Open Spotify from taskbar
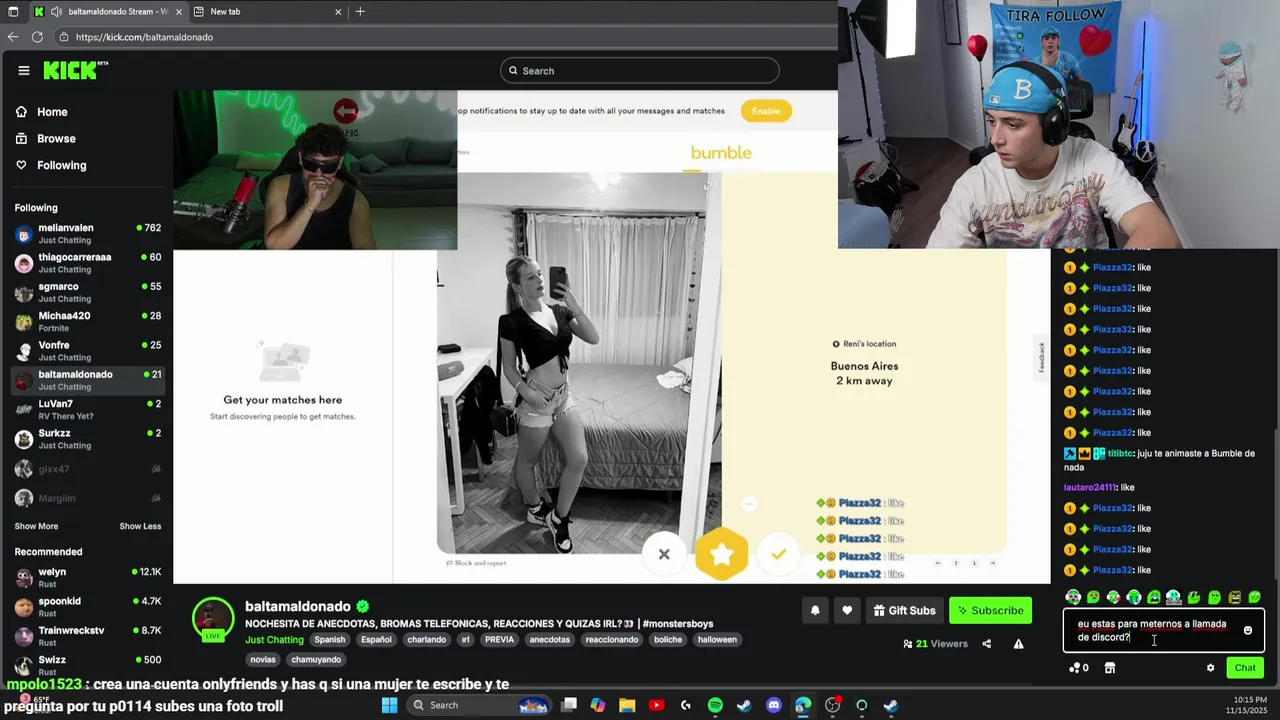This screenshot has width=1280, height=720. point(715,705)
